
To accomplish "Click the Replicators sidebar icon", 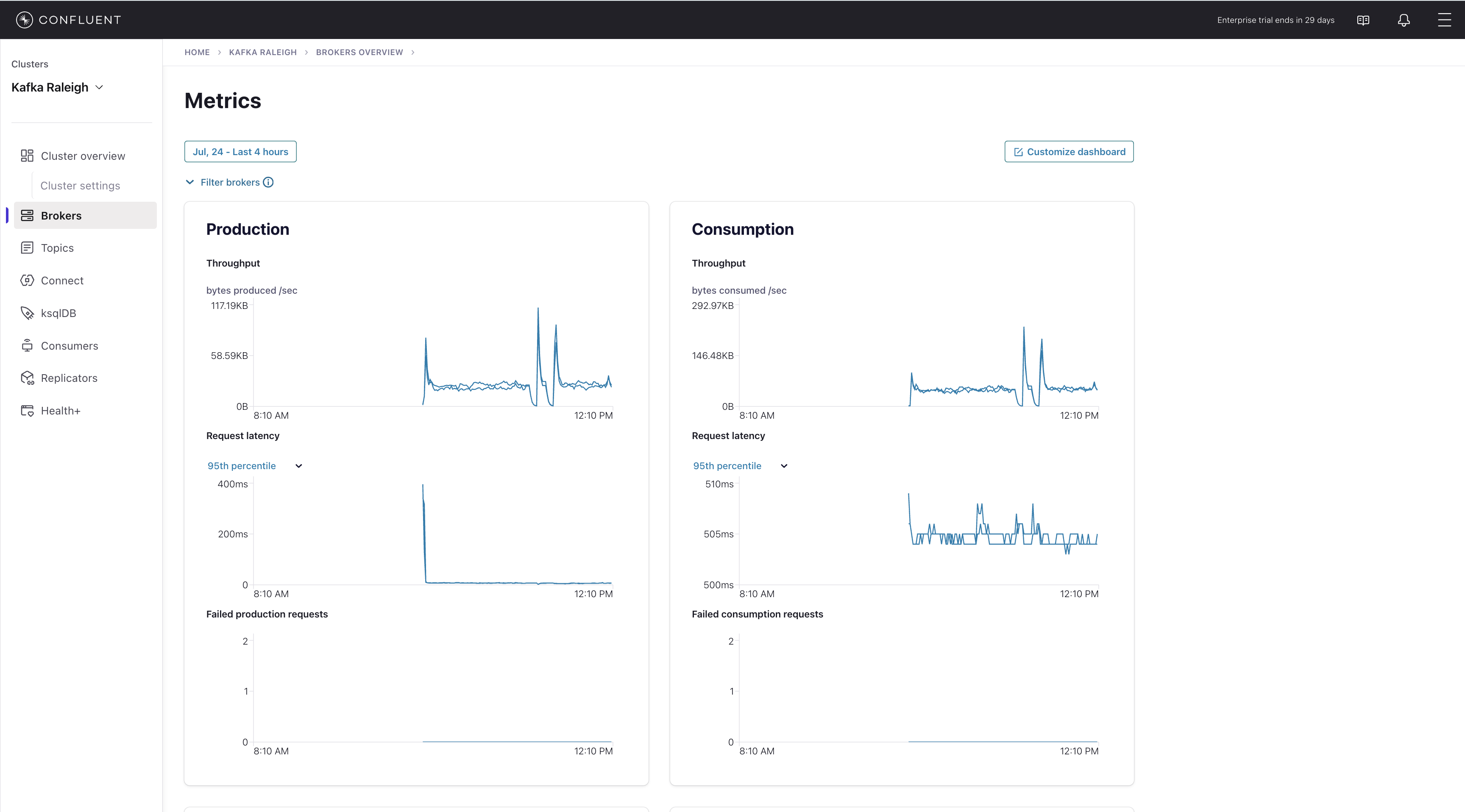I will [x=27, y=378].
